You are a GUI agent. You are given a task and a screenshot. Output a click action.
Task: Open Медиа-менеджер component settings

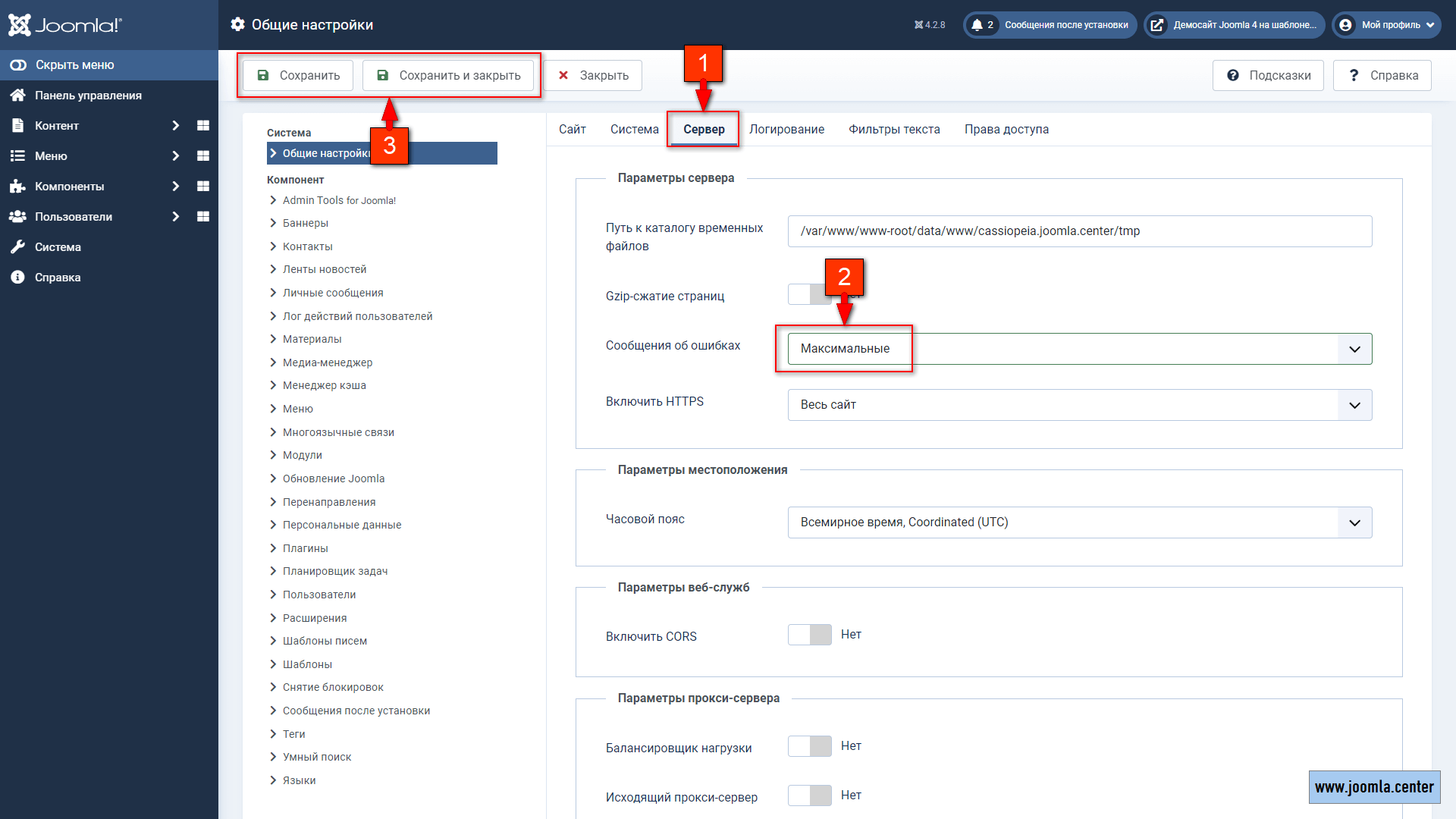(328, 362)
